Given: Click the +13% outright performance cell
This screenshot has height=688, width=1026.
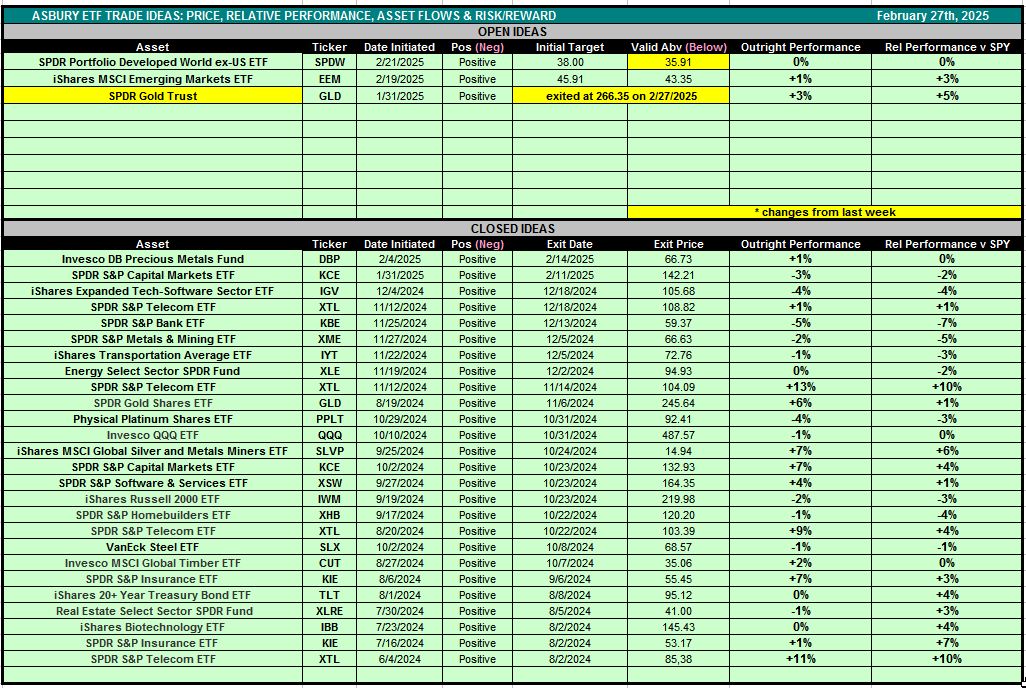Looking at the screenshot, I should [800, 387].
